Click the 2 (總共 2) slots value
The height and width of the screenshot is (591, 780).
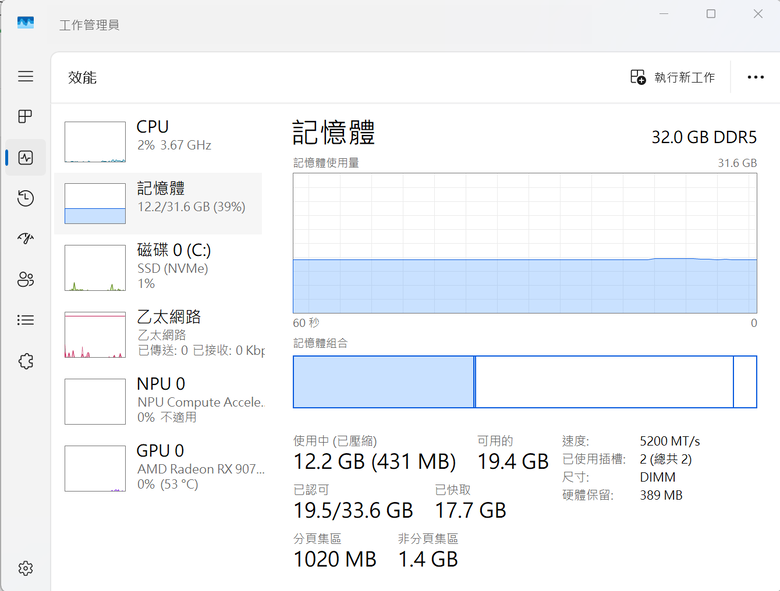point(666,459)
